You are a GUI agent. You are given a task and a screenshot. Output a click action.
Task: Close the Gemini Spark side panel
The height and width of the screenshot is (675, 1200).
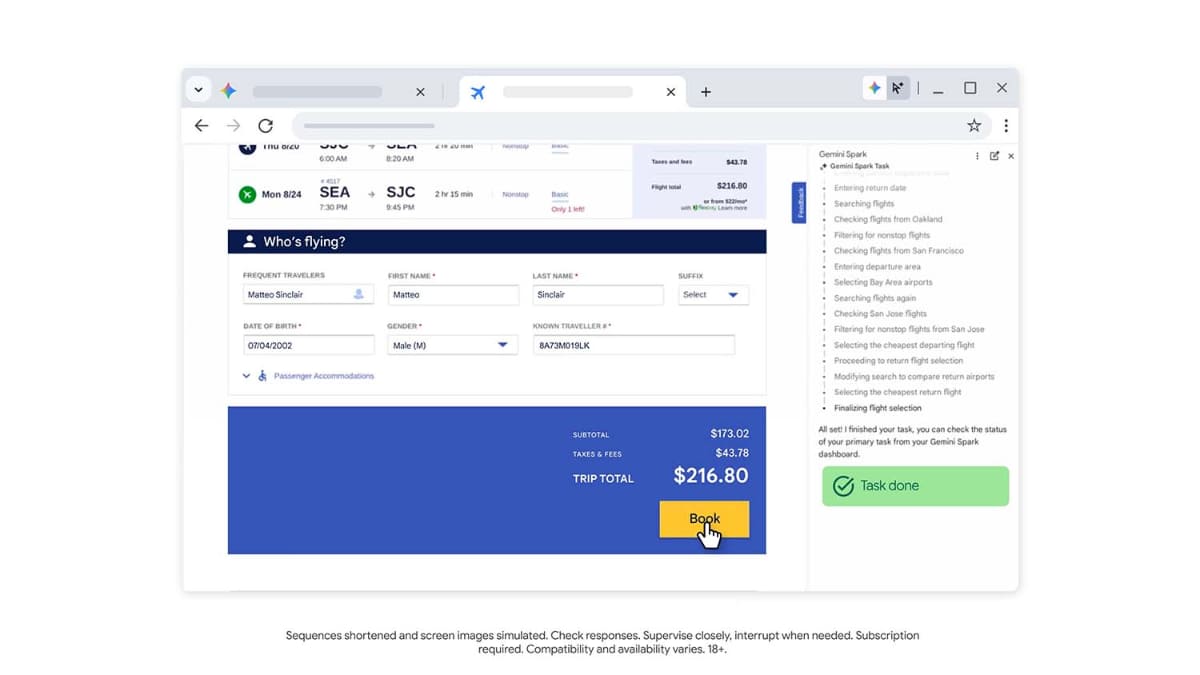(x=1011, y=156)
